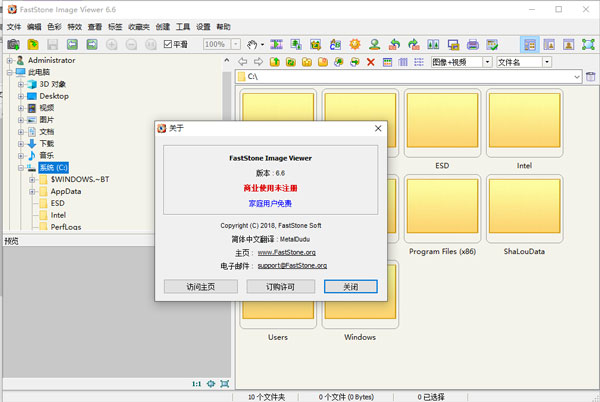600x402 pixels.
Task: Click the full screen view icon
Action: coord(588,45)
